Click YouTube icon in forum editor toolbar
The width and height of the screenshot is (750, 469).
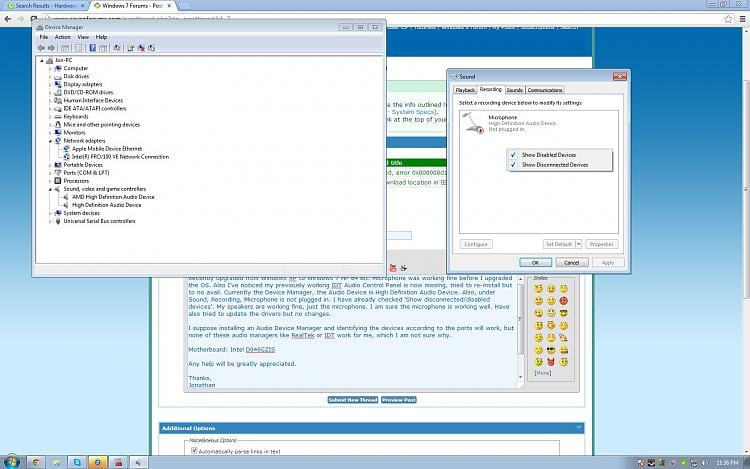click(393, 268)
